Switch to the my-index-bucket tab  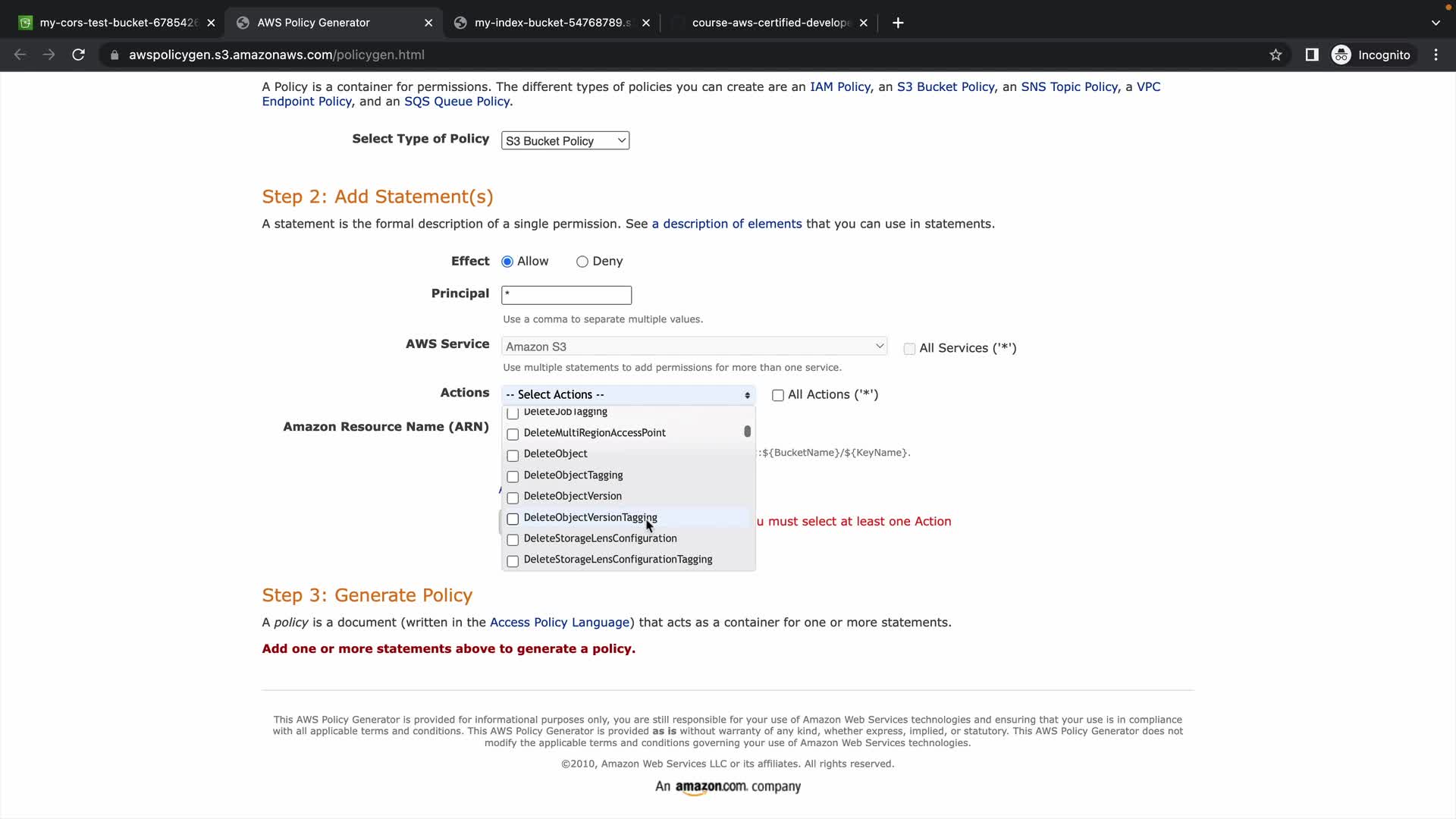[x=552, y=23]
